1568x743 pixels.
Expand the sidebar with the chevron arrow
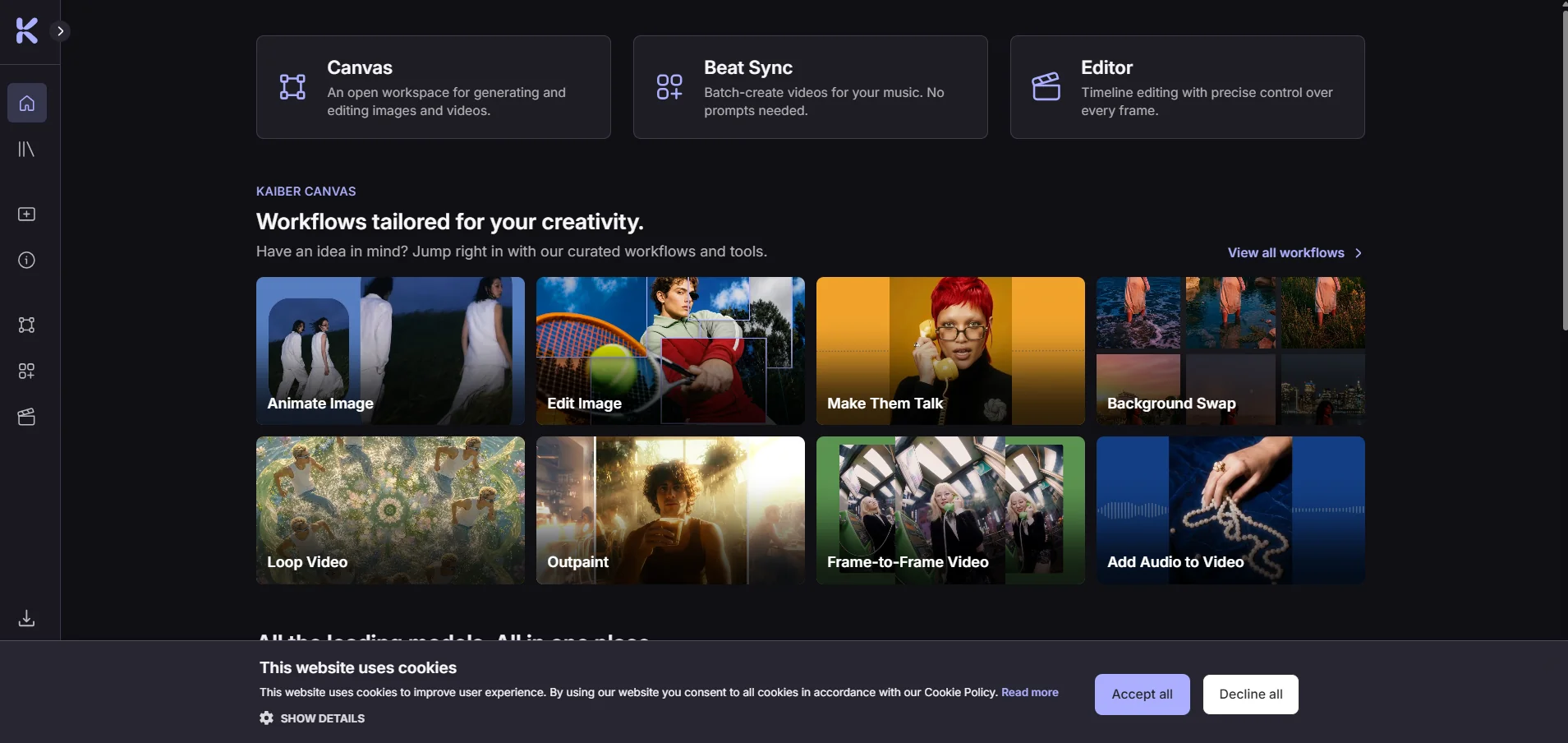(x=60, y=31)
